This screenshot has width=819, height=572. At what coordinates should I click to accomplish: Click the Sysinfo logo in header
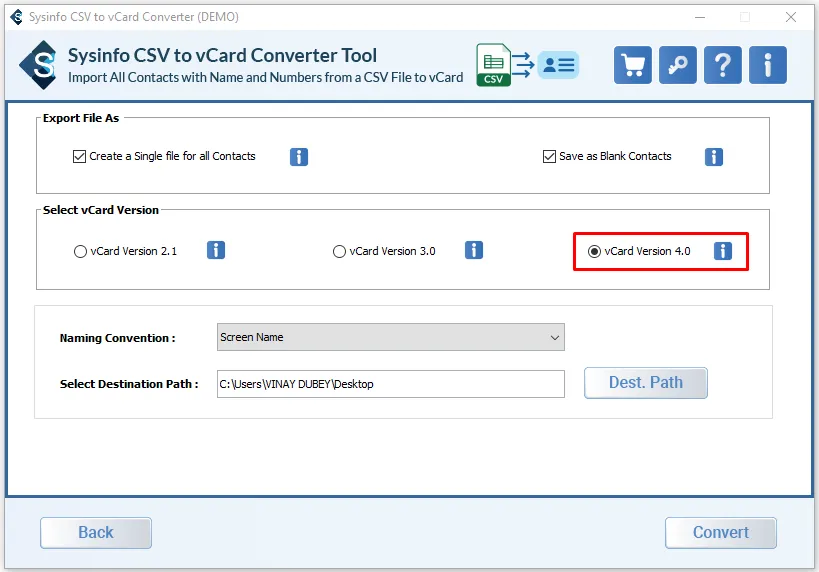pyautogui.click(x=39, y=65)
